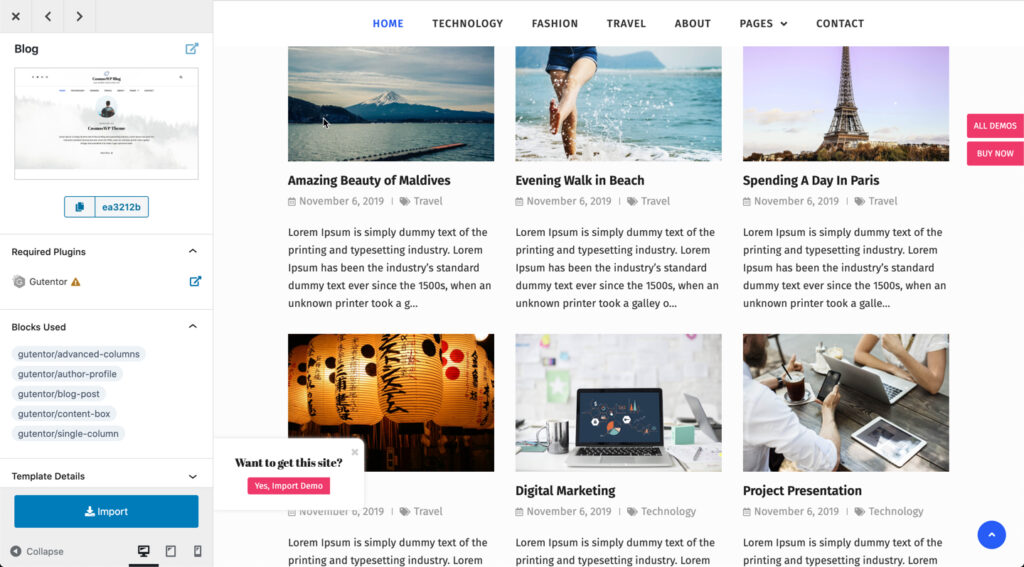Go to previous template arrow

click(48, 16)
